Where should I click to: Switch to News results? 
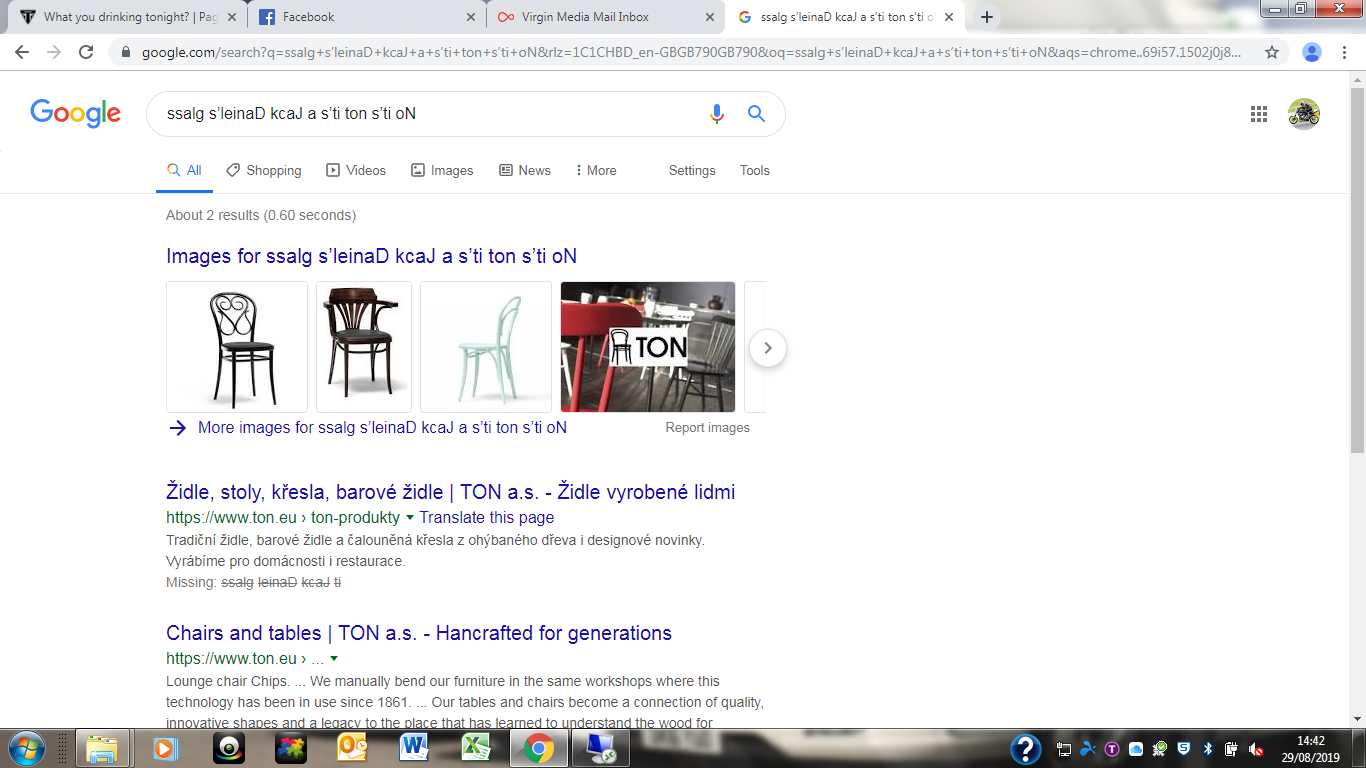click(x=525, y=170)
